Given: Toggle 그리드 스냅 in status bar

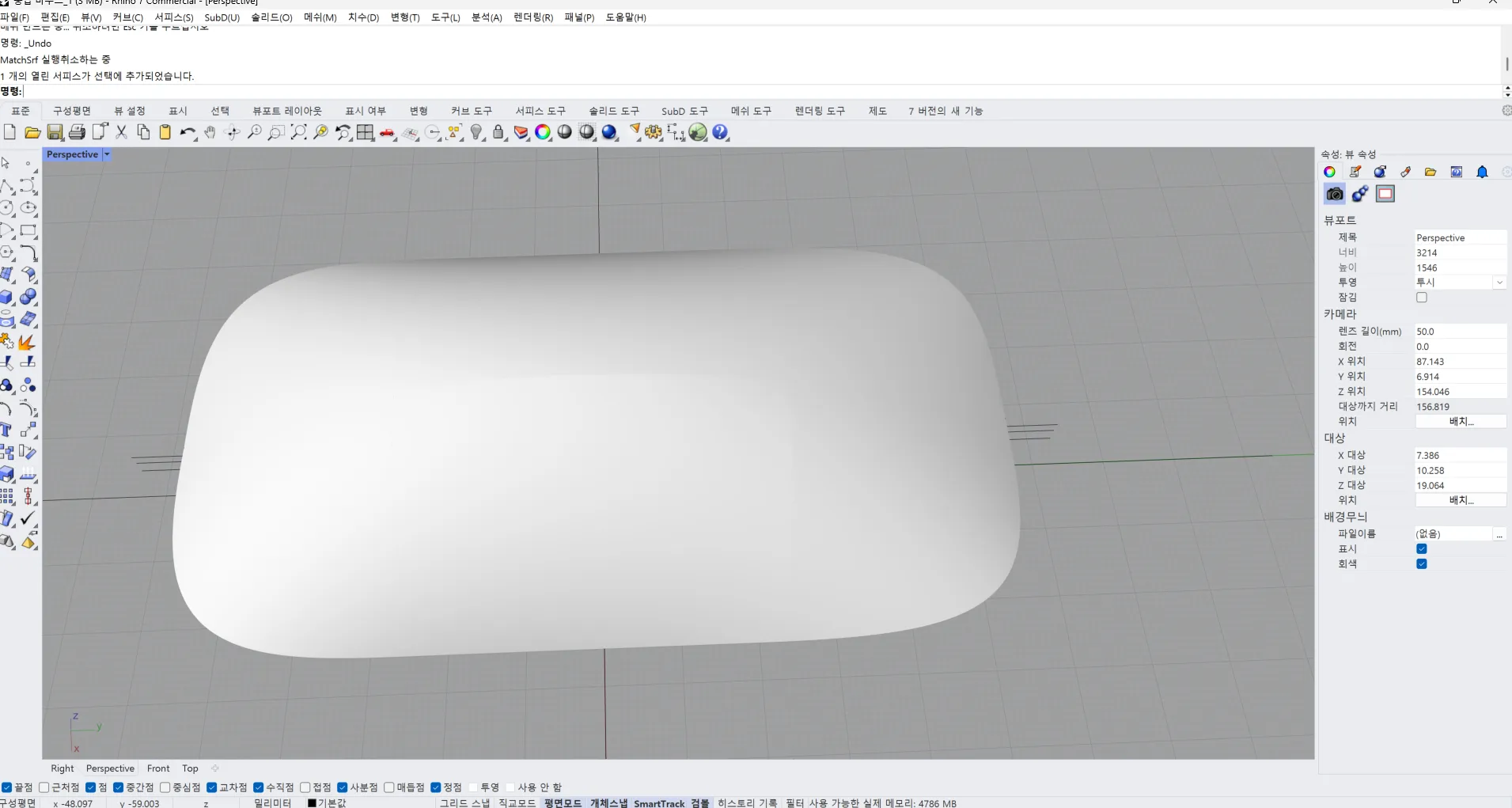Looking at the screenshot, I should point(464,802).
